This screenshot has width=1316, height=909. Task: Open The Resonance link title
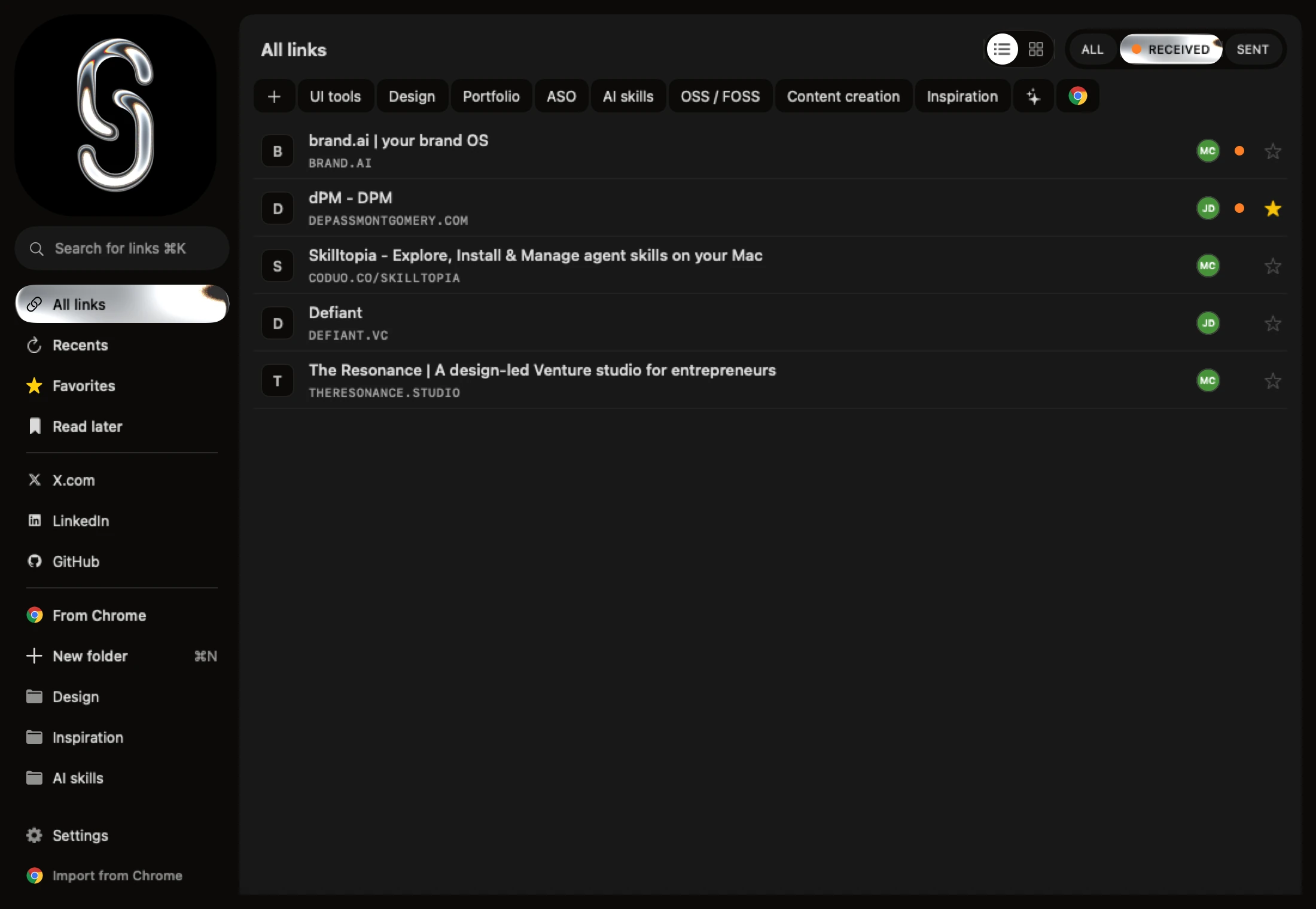(x=542, y=370)
